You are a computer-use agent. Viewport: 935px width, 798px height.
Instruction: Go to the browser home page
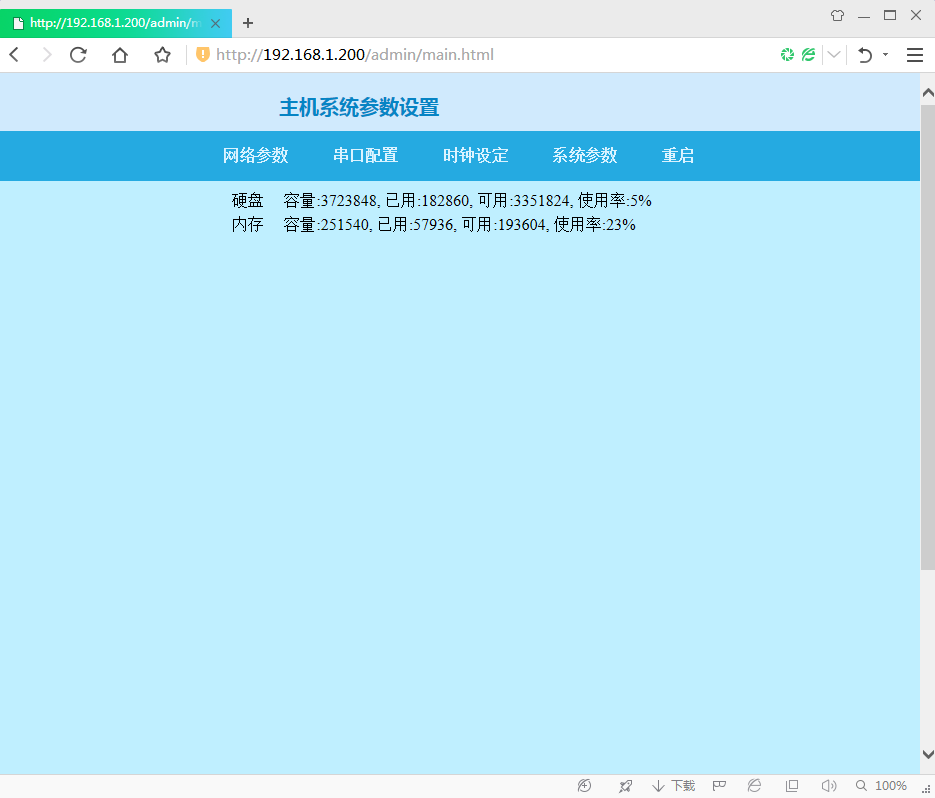click(120, 55)
